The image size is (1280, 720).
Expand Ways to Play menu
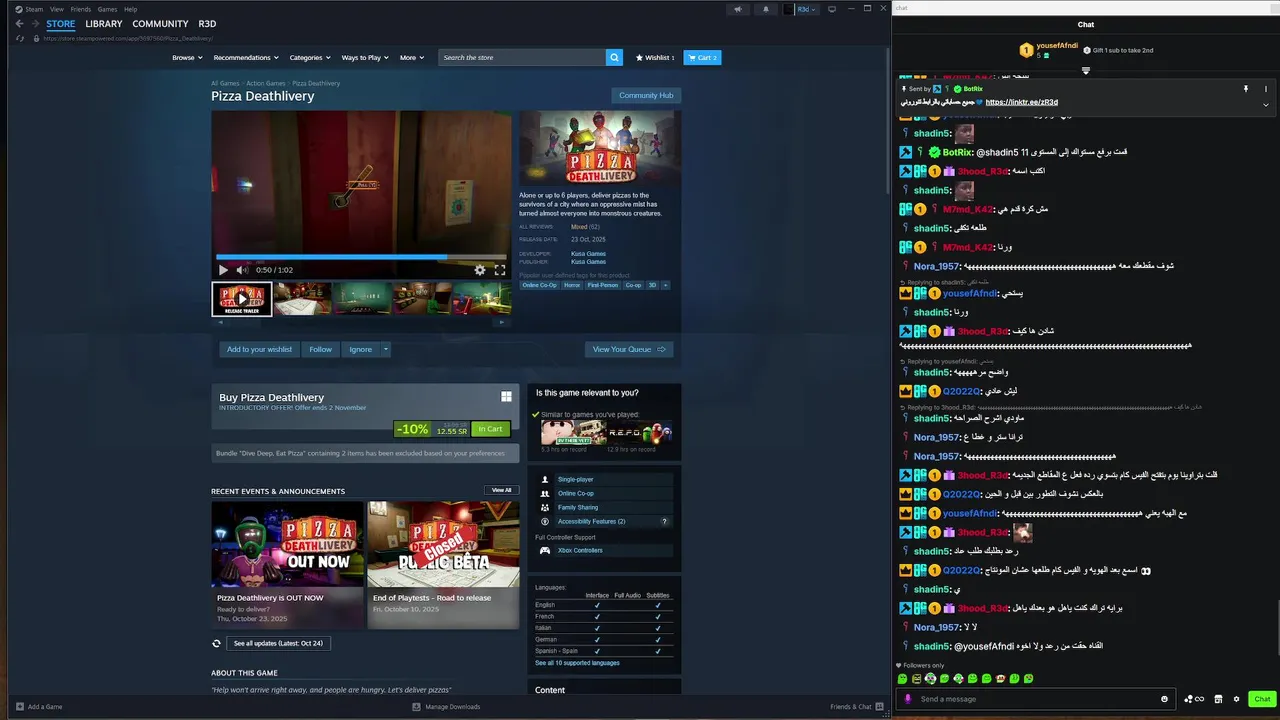tap(364, 57)
